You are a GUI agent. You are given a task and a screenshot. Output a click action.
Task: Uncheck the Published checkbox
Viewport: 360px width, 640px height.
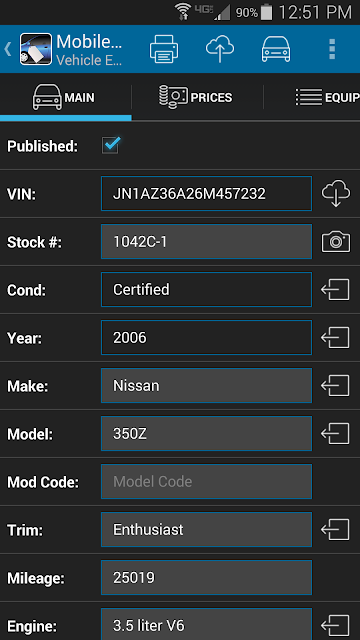(x=111, y=145)
